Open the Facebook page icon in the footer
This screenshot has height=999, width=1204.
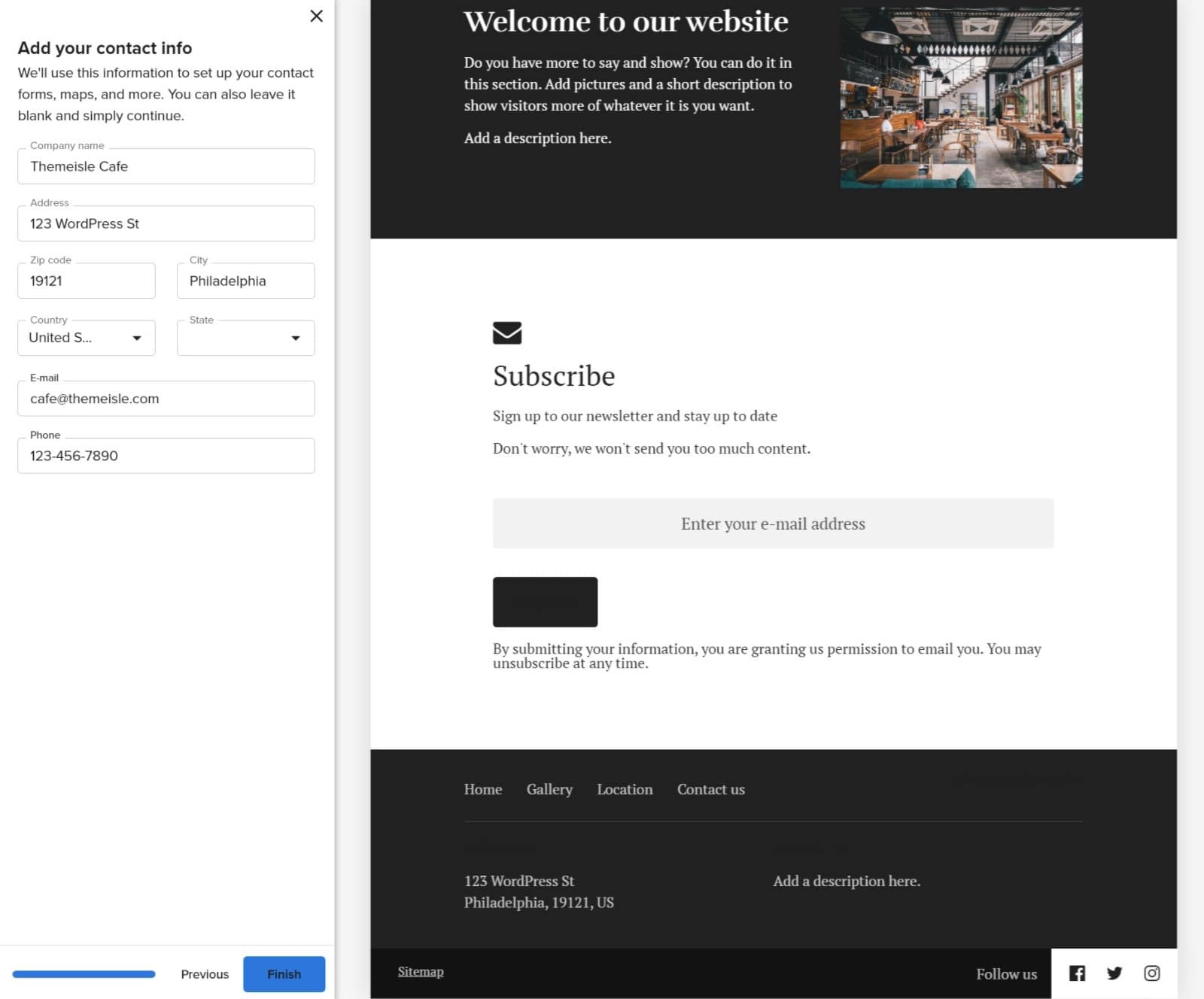click(x=1076, y=973)
